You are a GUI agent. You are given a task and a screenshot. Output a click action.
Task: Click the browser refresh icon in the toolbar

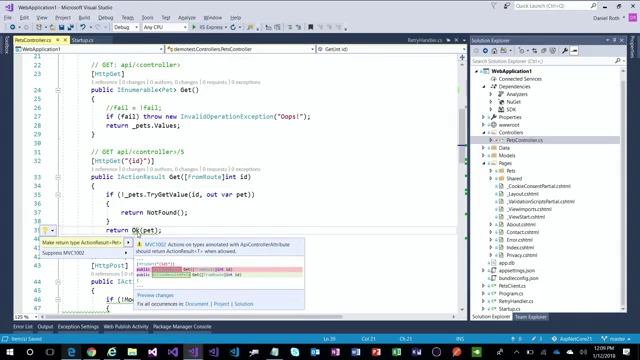[x=233, y=27]
